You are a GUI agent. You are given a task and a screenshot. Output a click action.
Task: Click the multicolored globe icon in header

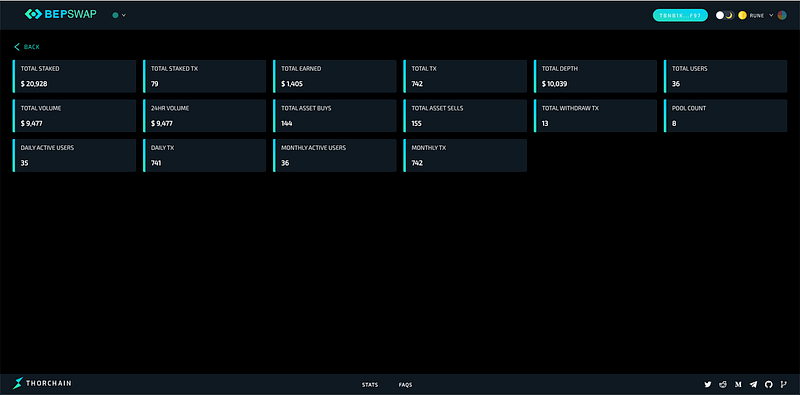[x=782, y=15]
